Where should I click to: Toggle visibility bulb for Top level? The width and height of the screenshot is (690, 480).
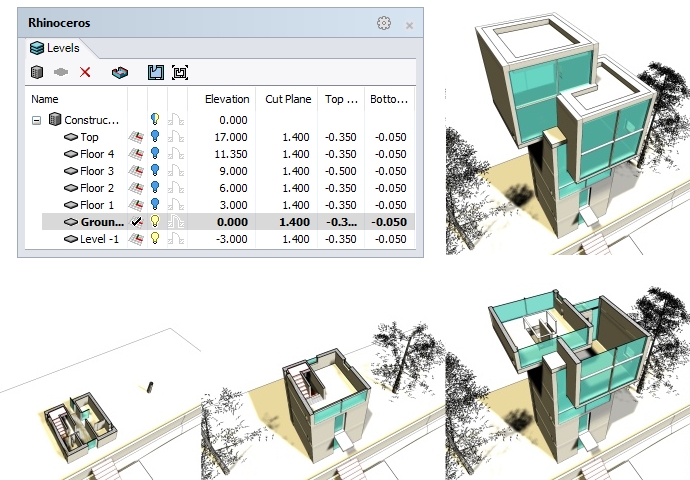pyautogui.click(x=155, y=137)
